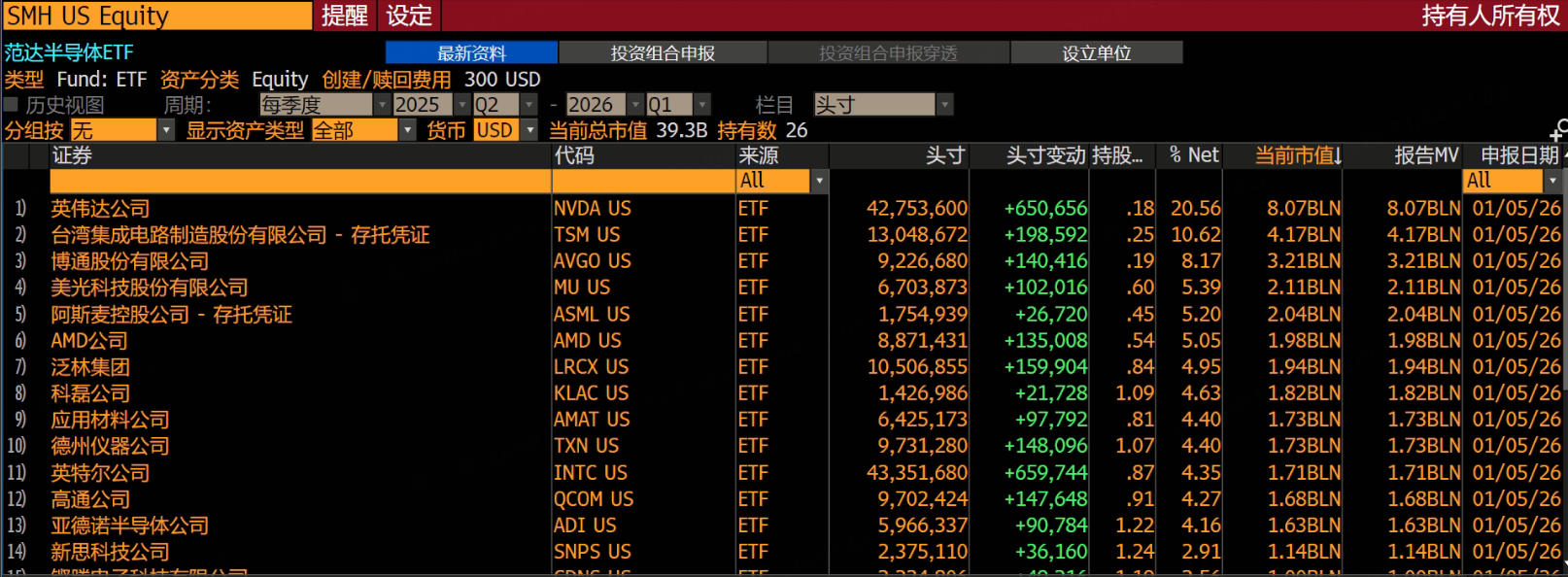This screenshot has height=577, width=1568.
Task: Sort by the 来源 column header
Action: click(x=758, y=155)
